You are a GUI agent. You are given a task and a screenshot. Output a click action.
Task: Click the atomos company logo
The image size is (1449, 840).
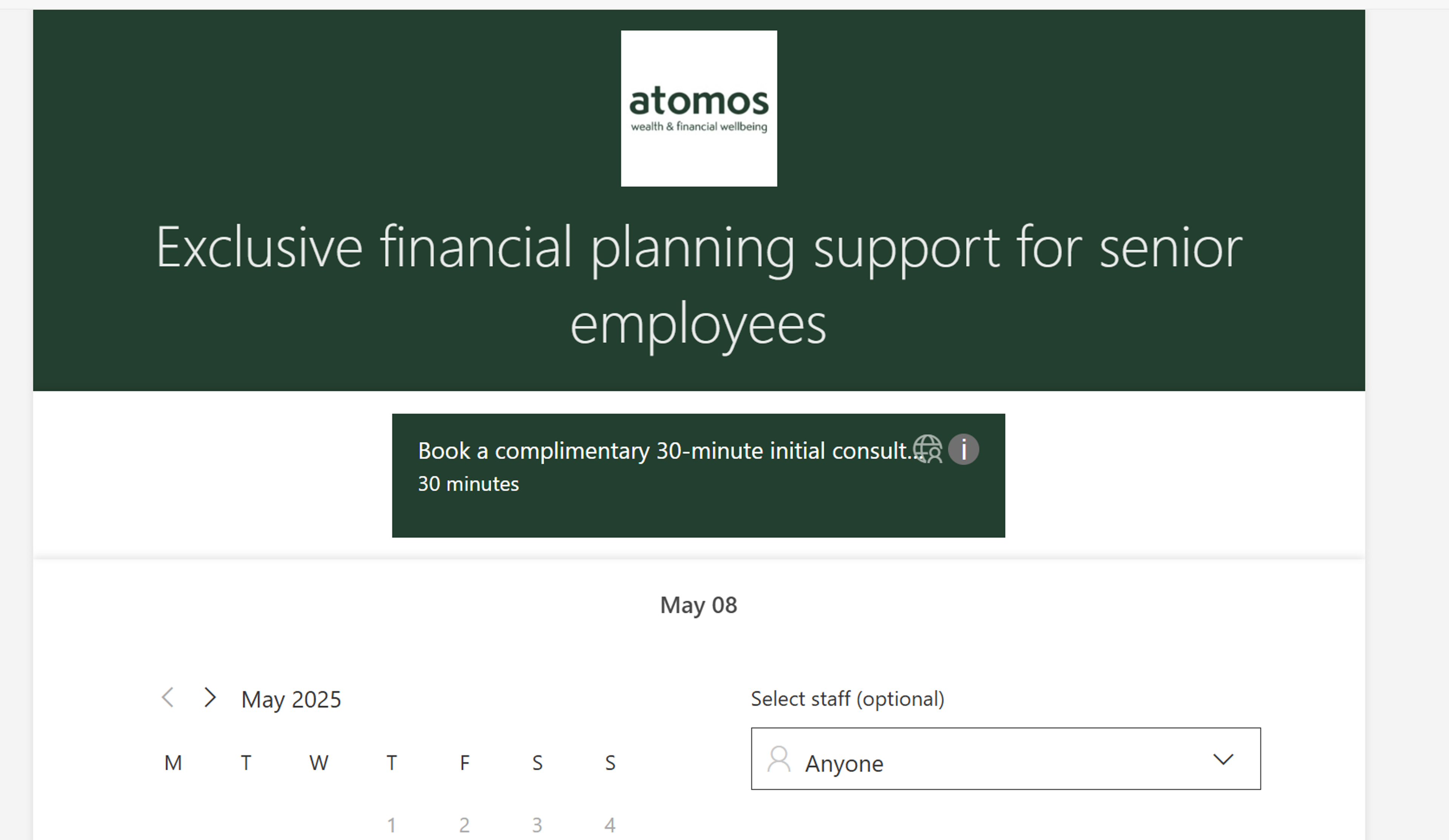pyautogui.click(x=698, y=109)
